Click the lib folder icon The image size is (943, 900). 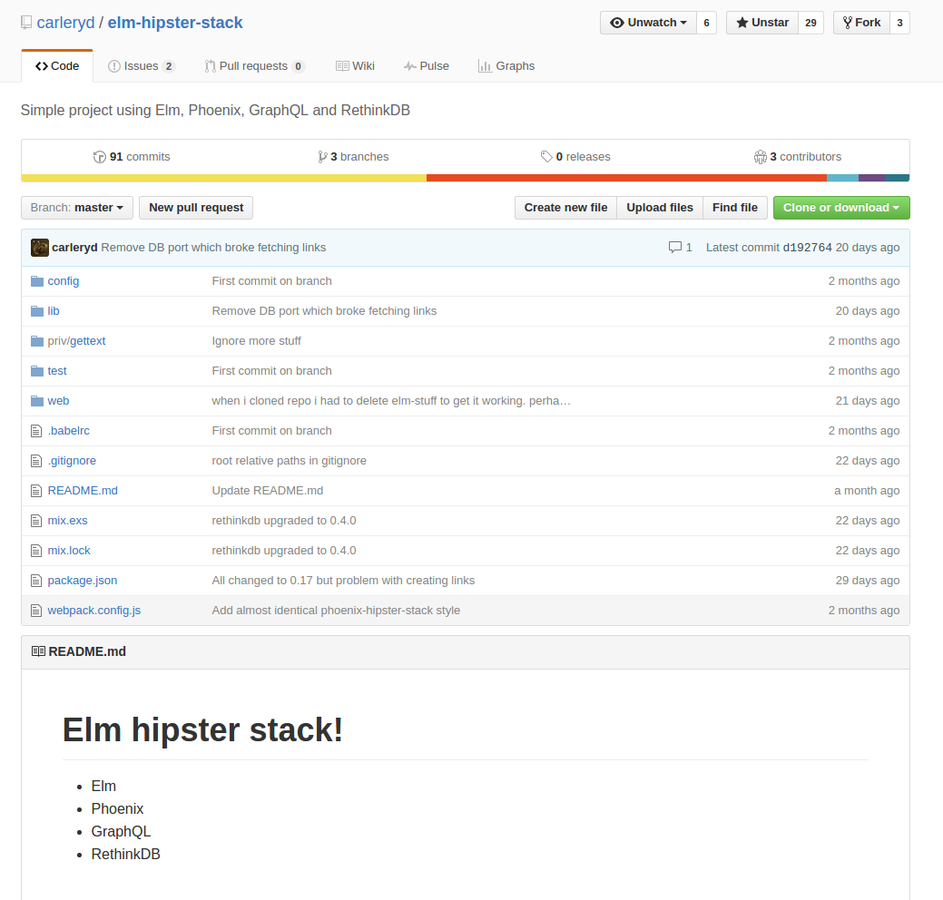(37, 311)
